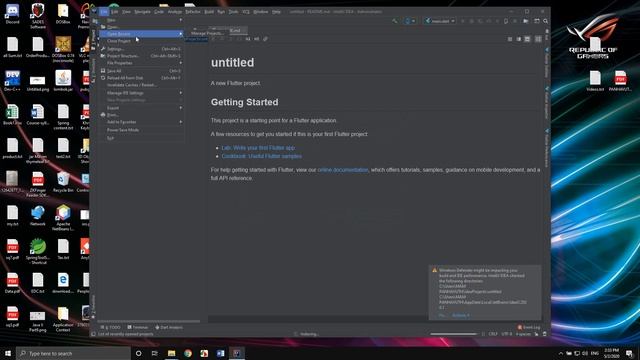This screenshot has width=640, height=360.
Task: Click CRLF line separator in status bar
Action: pyautogui.click(x=493, y=334)
